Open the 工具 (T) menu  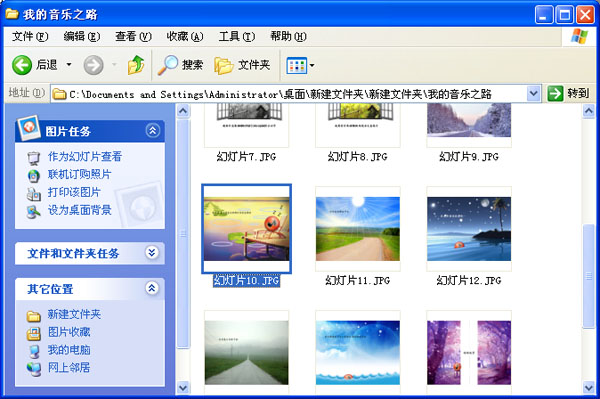tap(236, 36)
